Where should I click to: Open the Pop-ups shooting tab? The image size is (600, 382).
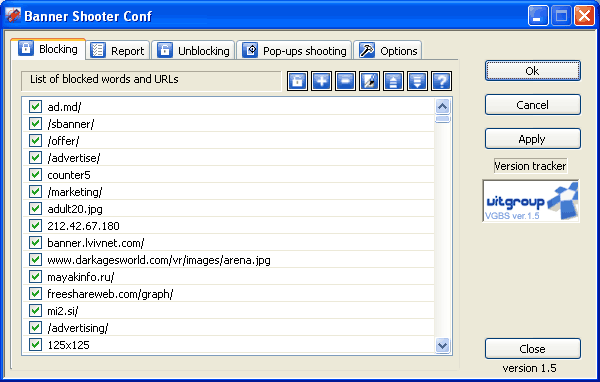[294, 51]
